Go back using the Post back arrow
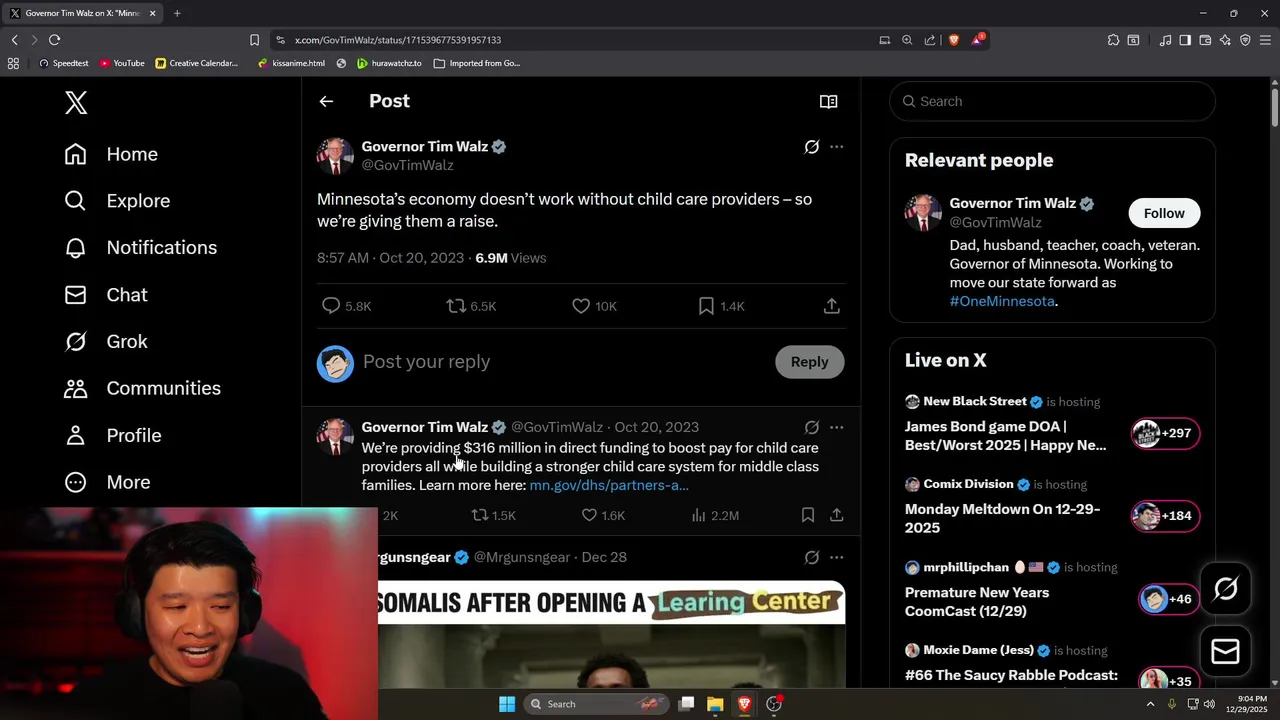Screen dimensions: 1280x720 click(x=326, y=101)
